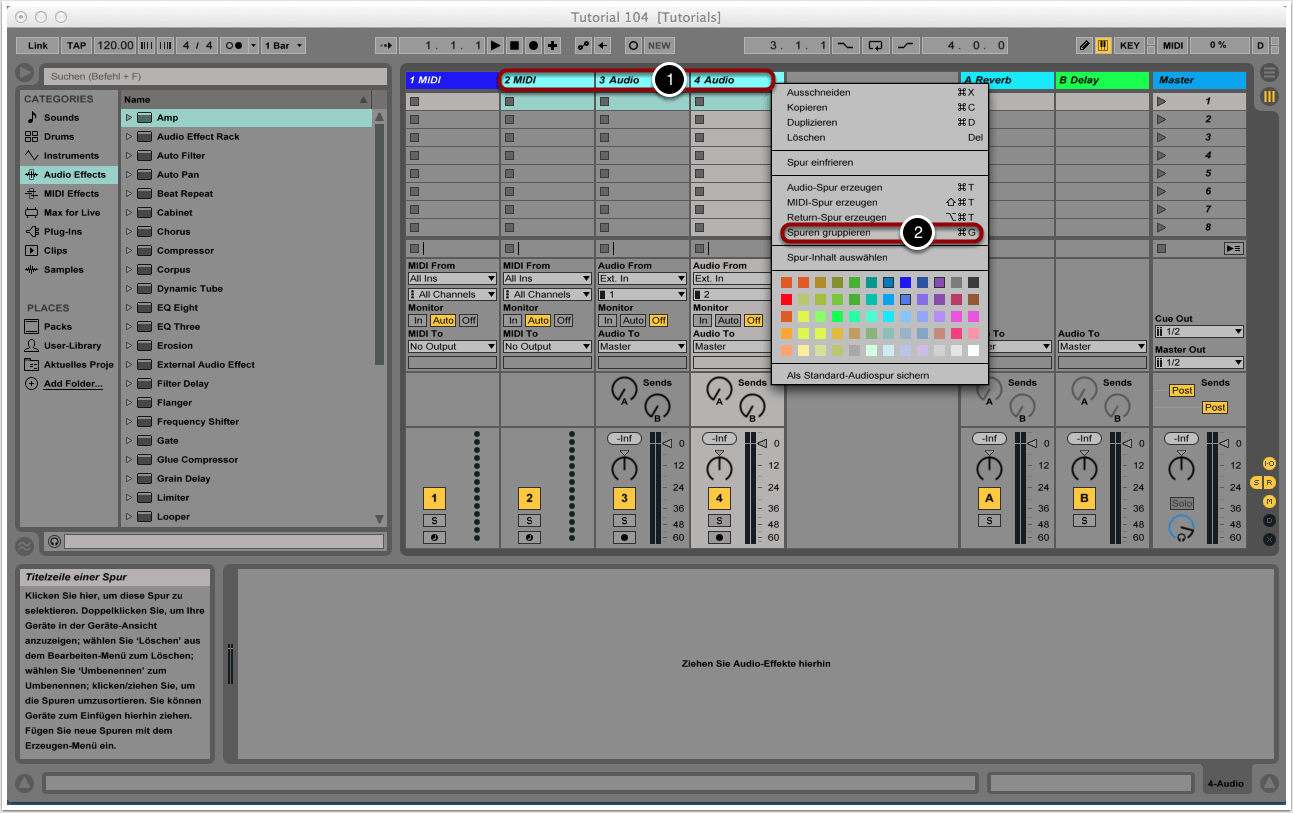Screen dimensions: 1293x813
Task: Pick the white color swatch in palette
Action: (973, 350)
